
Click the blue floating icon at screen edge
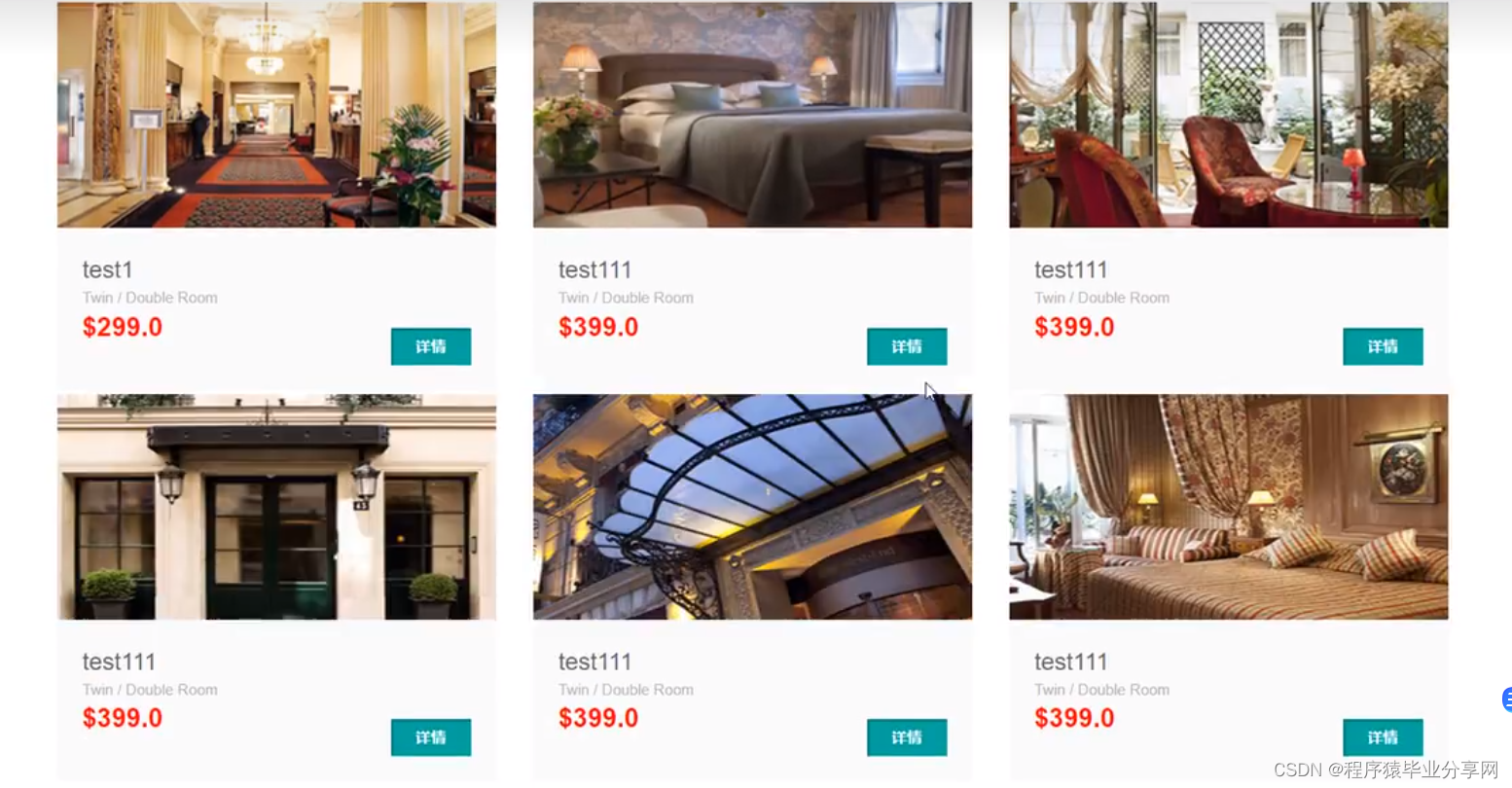(1506, 698)
